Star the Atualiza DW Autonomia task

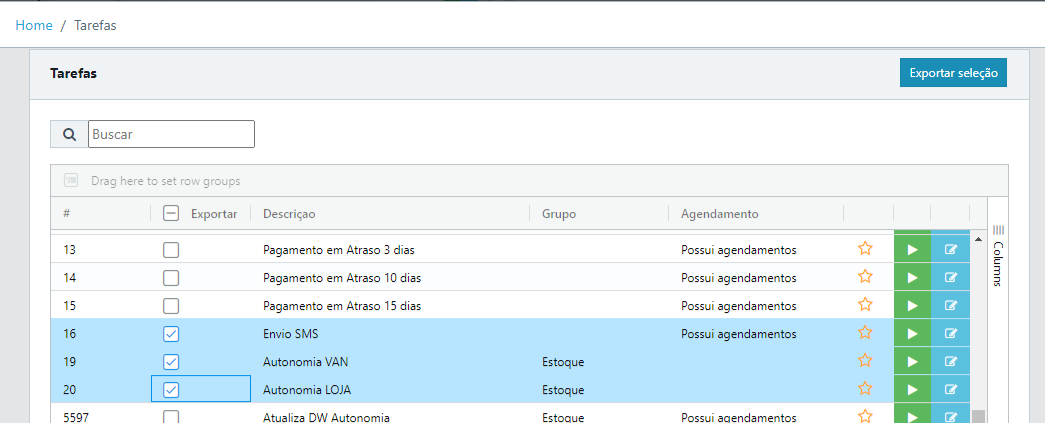[x=865, y=416]
